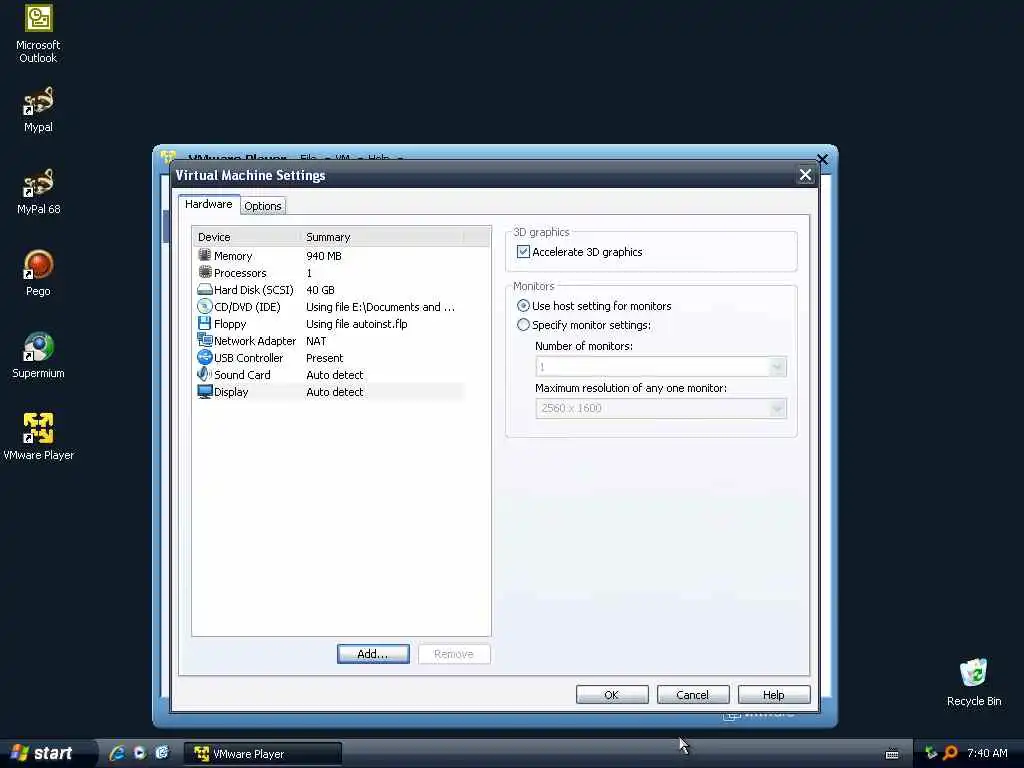Click the 7:40 AM taskbar clock
Image resolution: width=1024 pixels, height=768 pixels.
pyautogui.click(x=987, y=753)
